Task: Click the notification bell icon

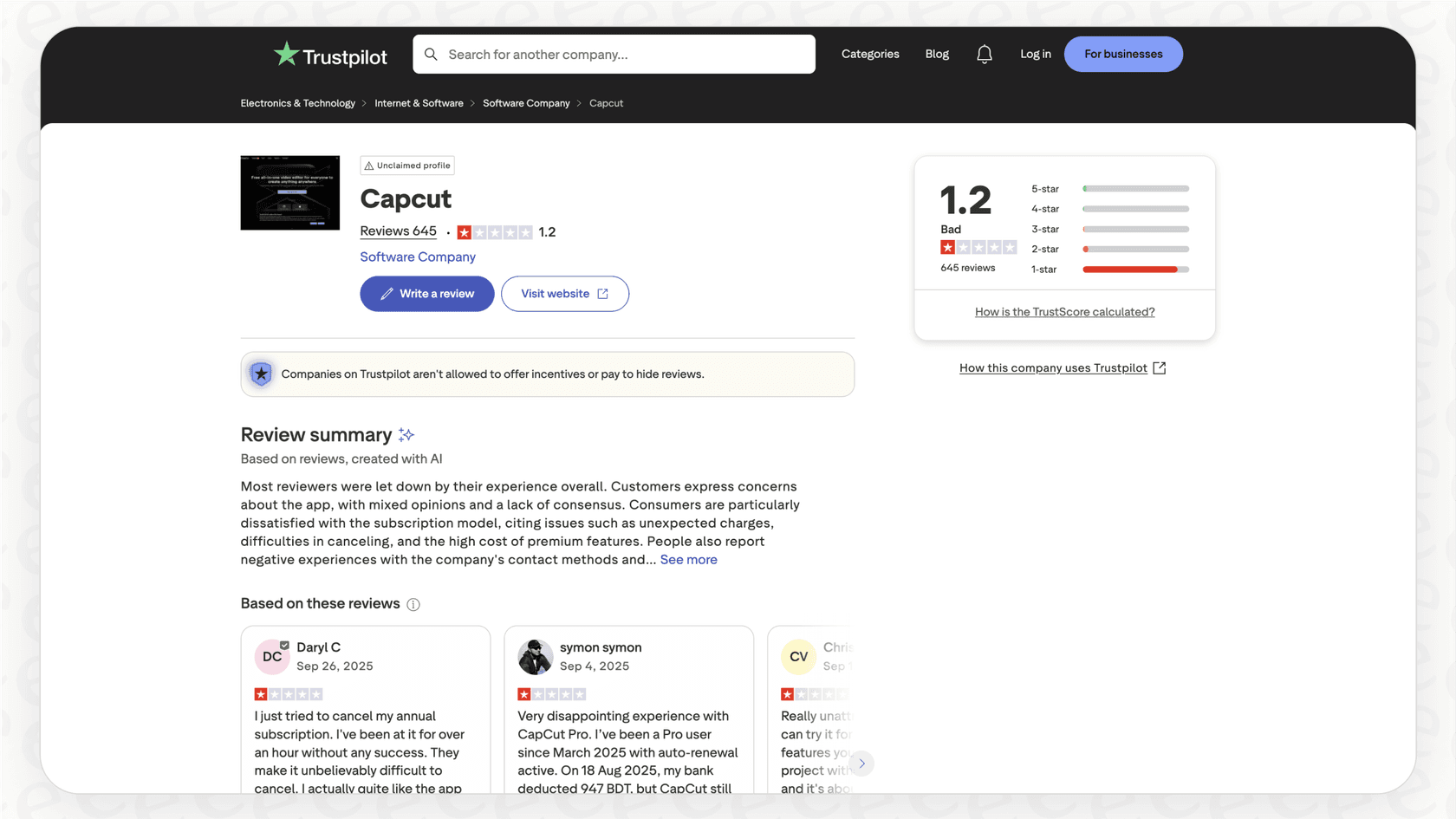Action: click(x=984, y=54)
